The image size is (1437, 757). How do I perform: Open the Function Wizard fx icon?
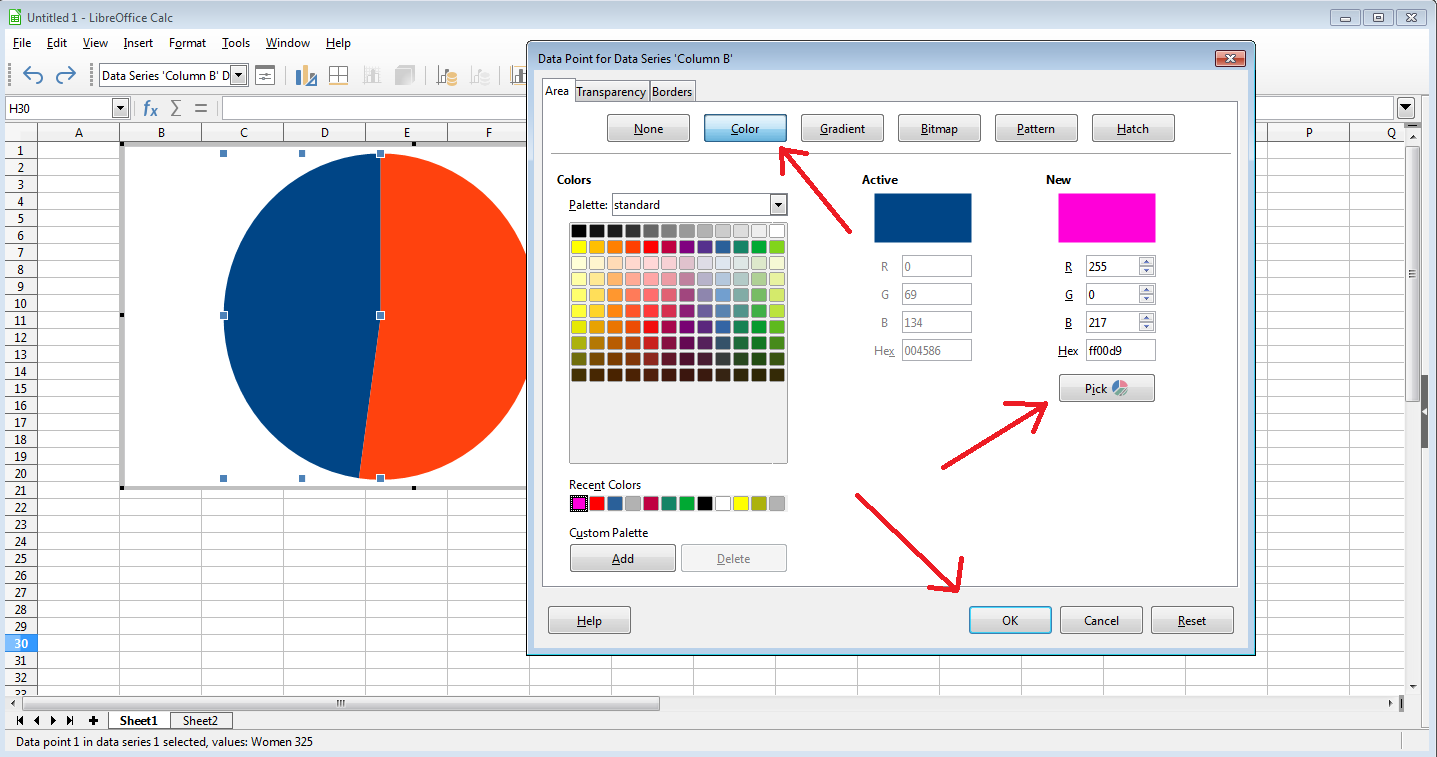click(150, 108)
